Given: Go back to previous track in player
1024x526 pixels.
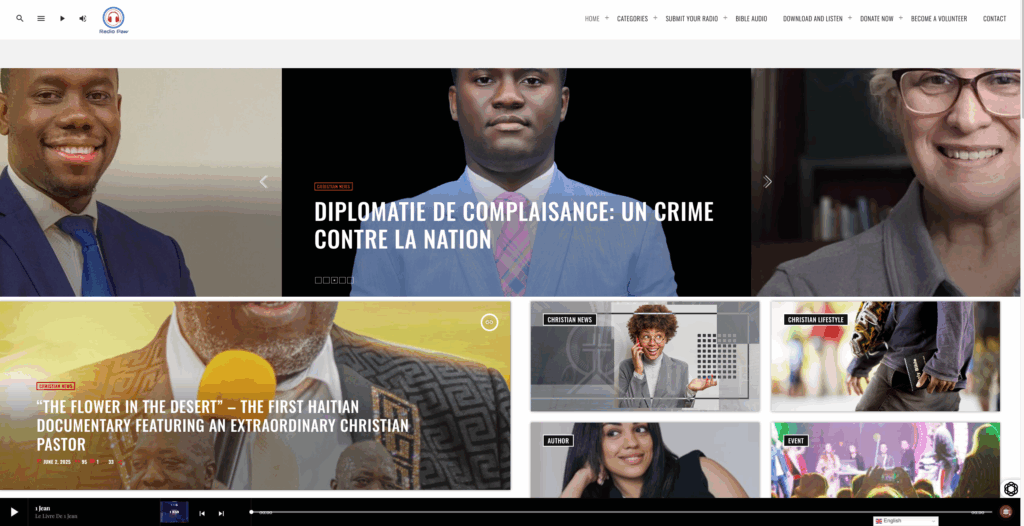Looking at the screenshot, I should coord(202,514).
